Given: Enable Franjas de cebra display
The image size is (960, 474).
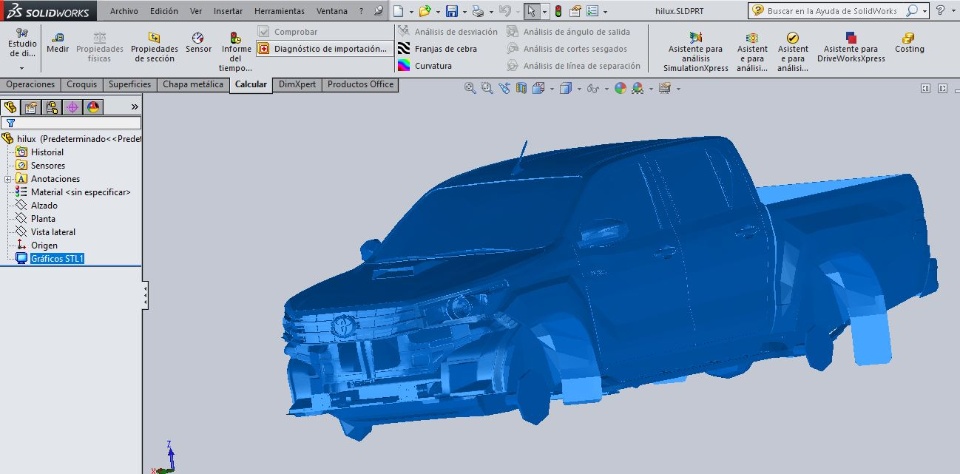Looking at the screenshot, I should click(x=437, y=48).
